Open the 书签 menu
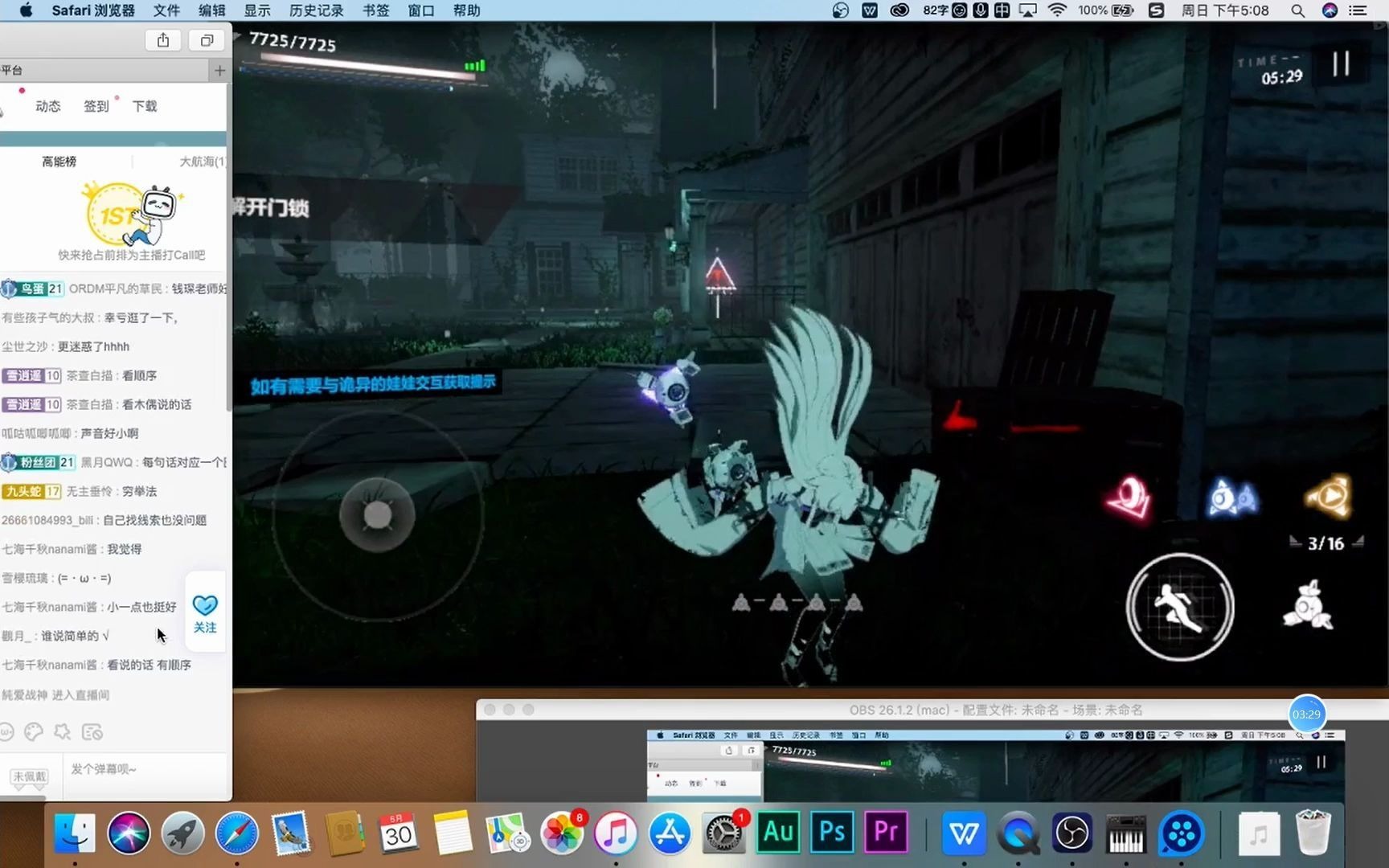Image resolution: width=1389 pixels, height=868 pixels. pos(376,10)
